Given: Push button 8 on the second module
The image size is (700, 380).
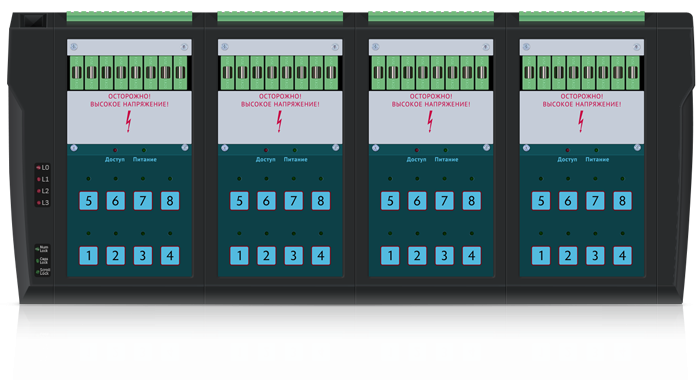Looking at the screenshot, I should tap(321, 201).
